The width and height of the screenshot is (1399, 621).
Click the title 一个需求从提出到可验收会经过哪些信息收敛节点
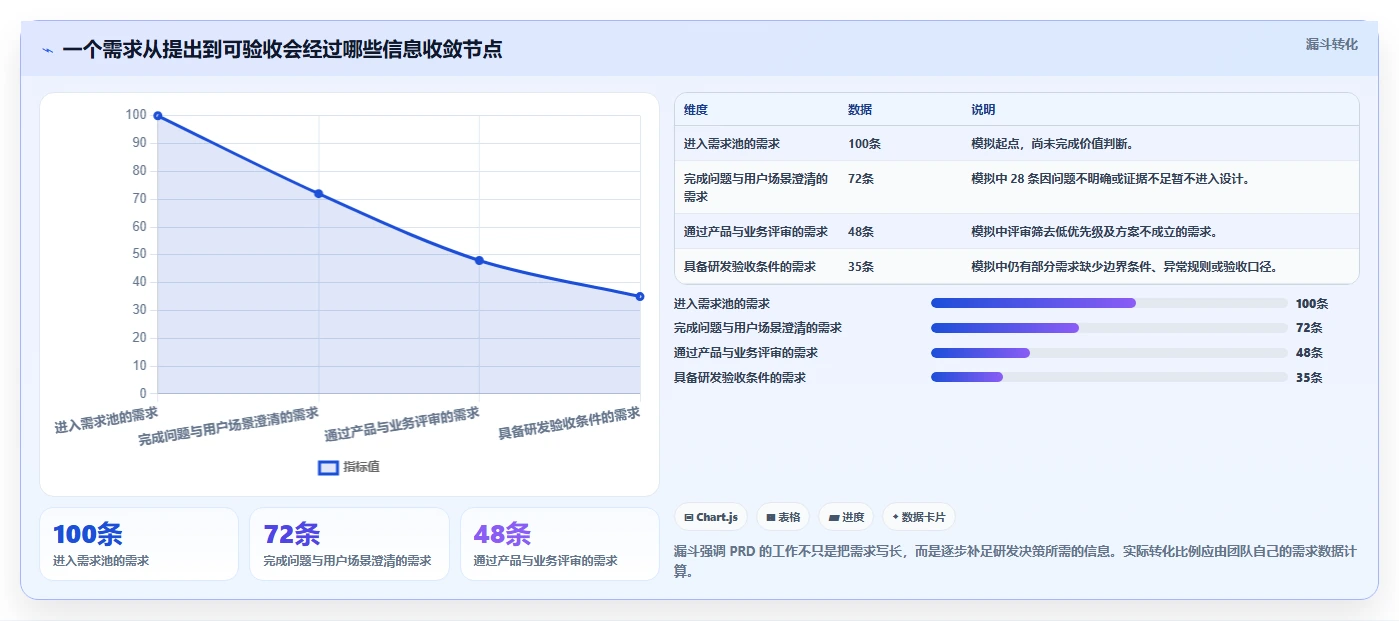point(282,49)
